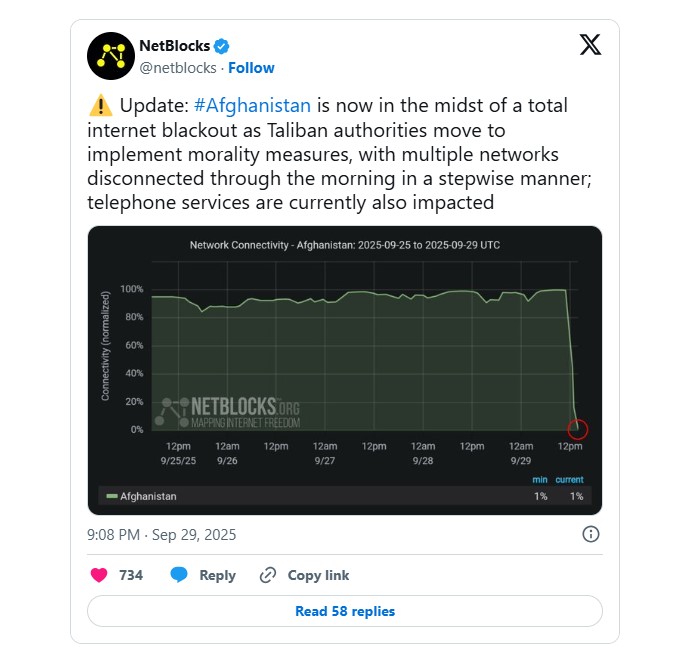
Task: Open the X logo link
Action: click(x=590, y=45)
